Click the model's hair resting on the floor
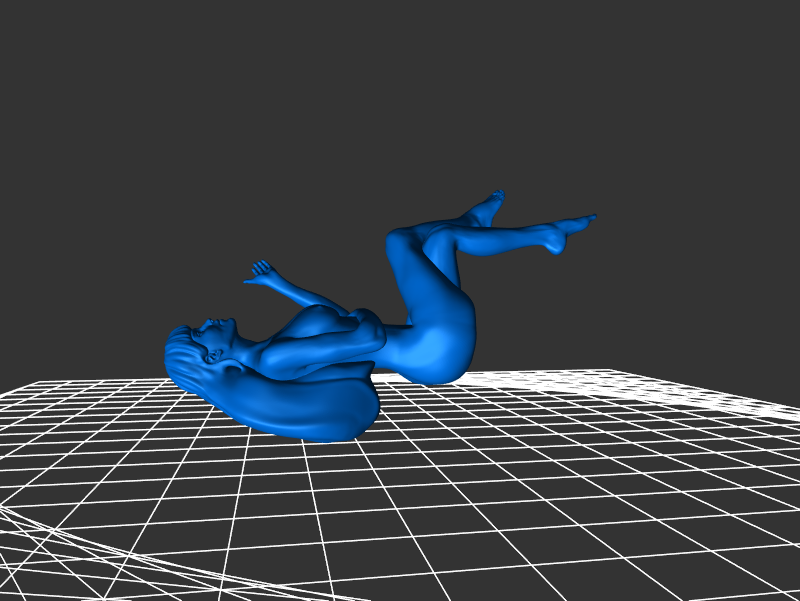This screenshot has width=800, height=601. coord(300,412)
